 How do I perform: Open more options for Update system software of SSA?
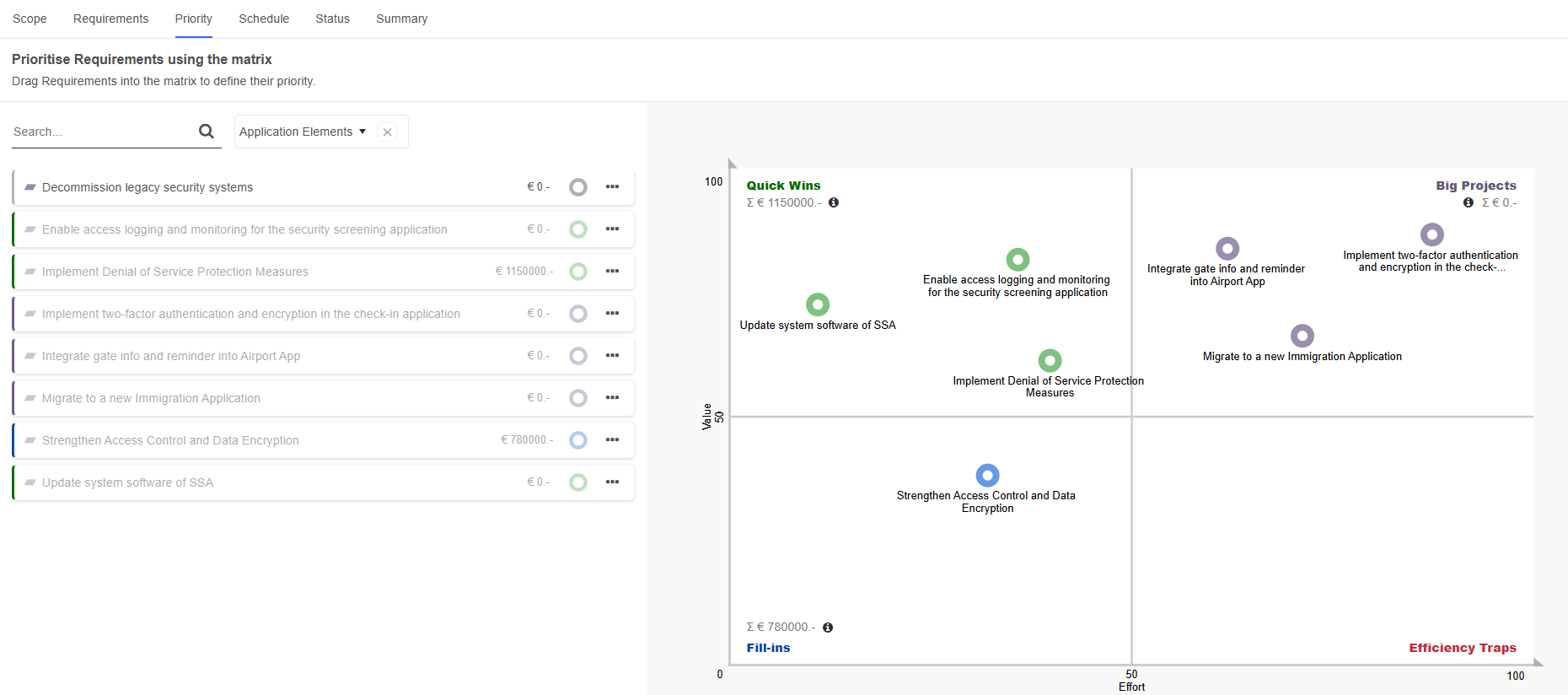click(612, 482)
